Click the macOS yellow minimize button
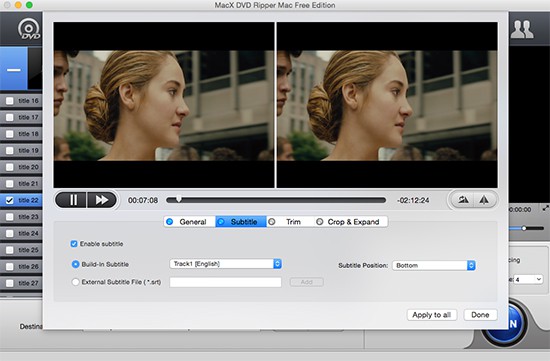 pyautogui.click(x=18, y=5)
